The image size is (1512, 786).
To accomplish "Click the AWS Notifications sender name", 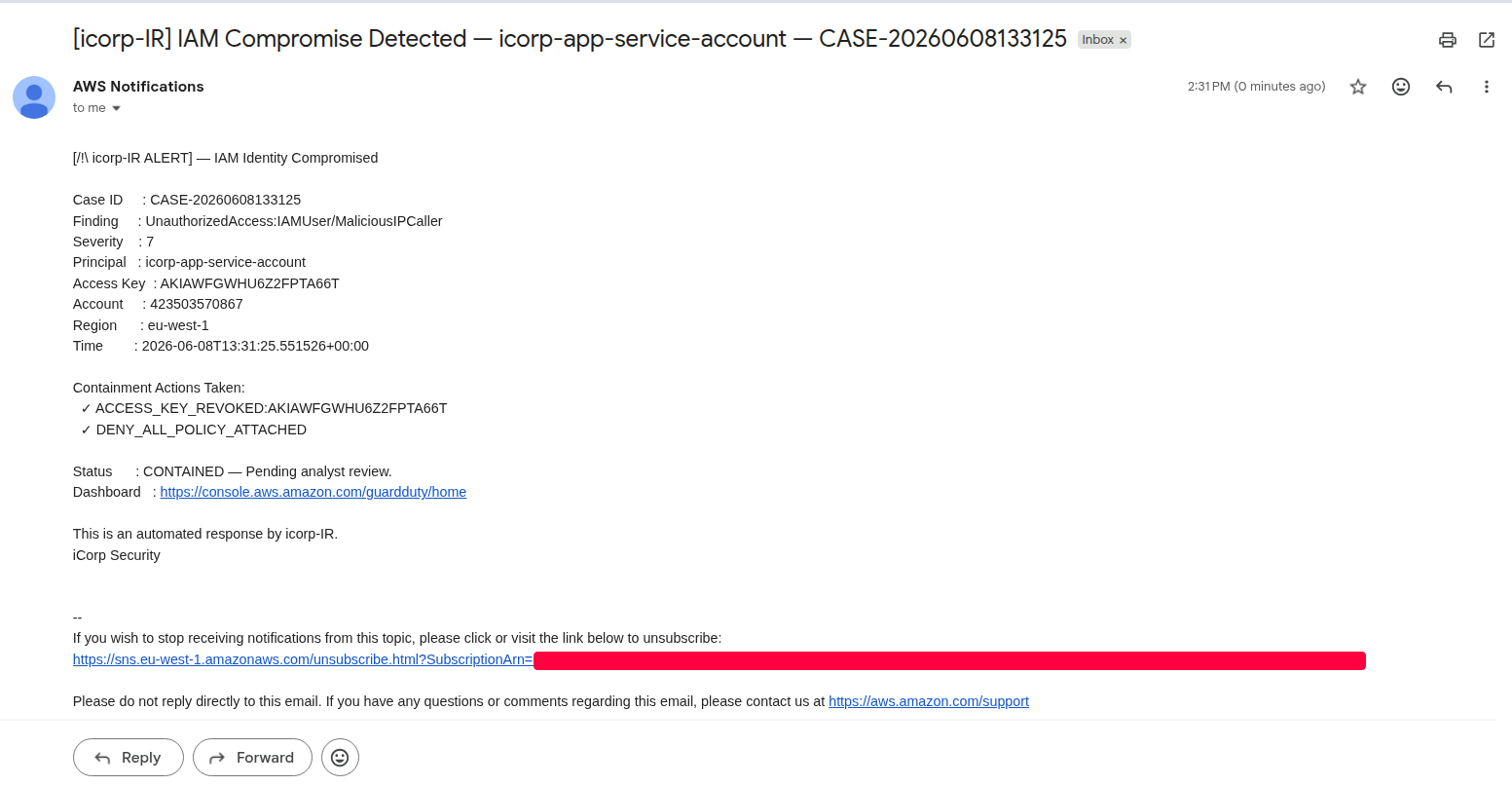I will point(138,86).
